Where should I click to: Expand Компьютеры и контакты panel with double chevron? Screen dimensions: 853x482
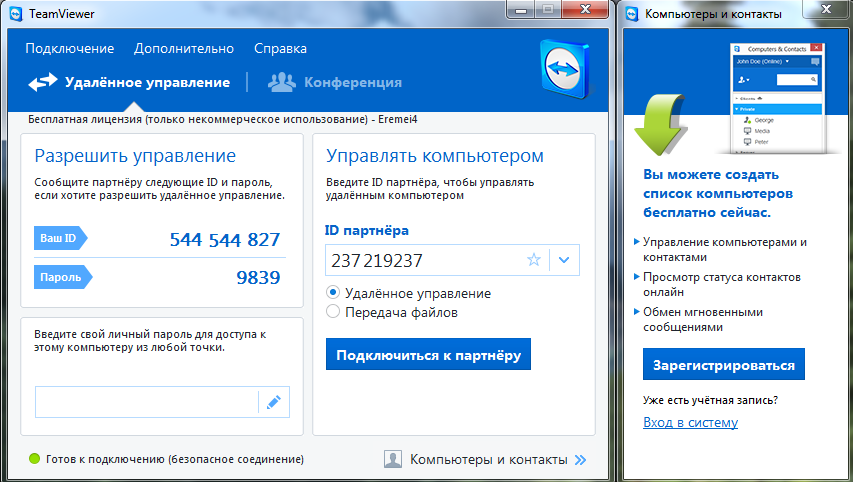point(580,460)
